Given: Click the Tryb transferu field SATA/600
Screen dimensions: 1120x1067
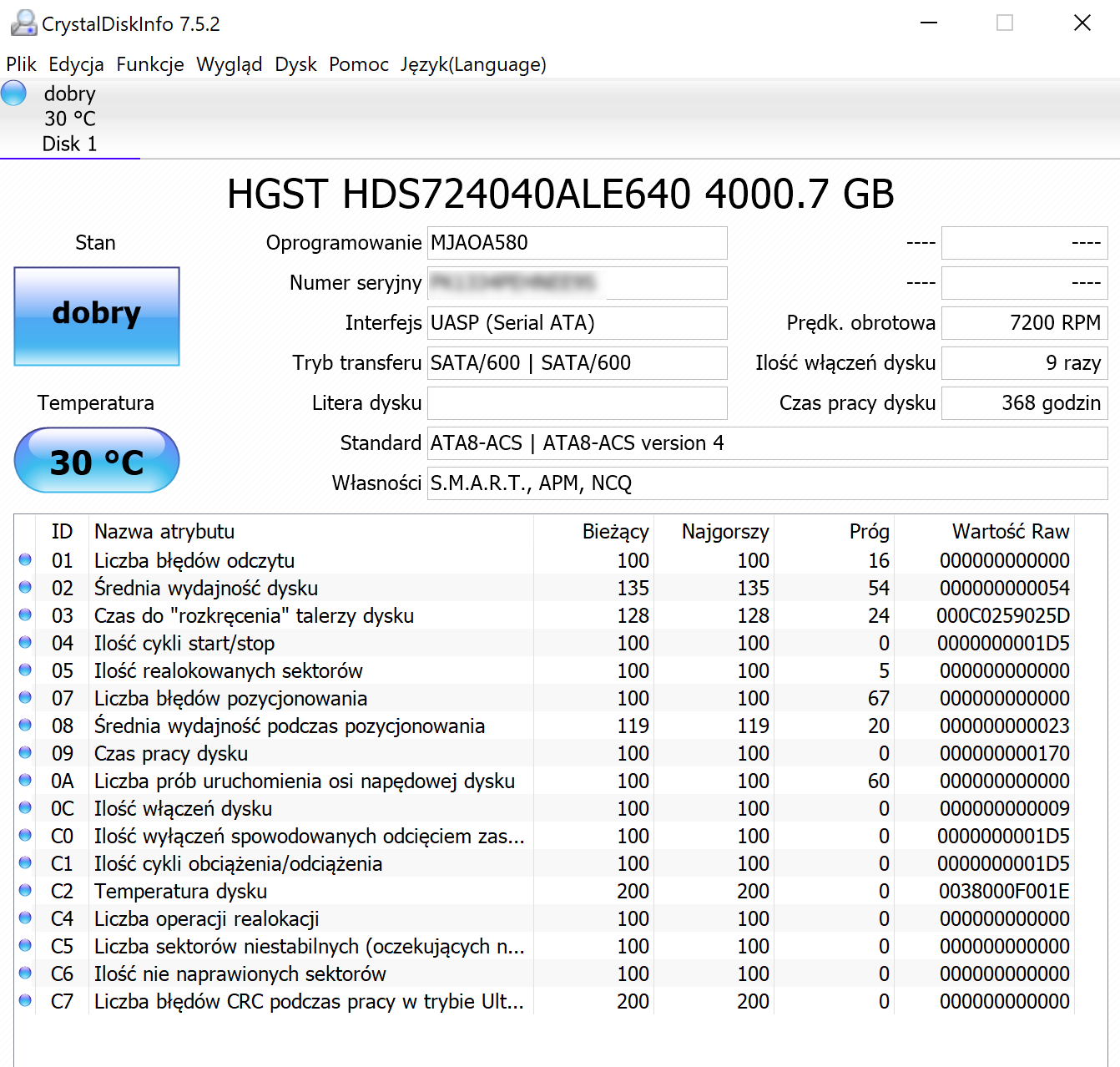Looking at the screenshot, I should point(578,363).
